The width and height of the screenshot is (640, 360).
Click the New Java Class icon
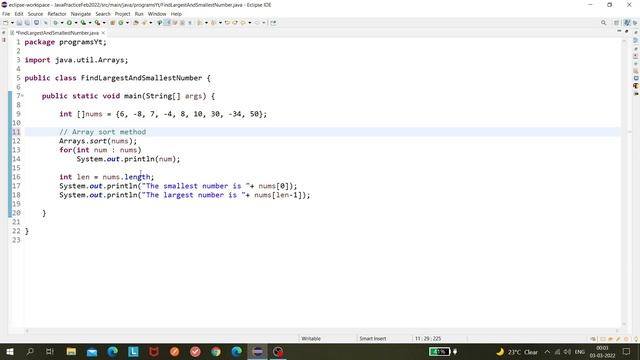coord(121,23)
